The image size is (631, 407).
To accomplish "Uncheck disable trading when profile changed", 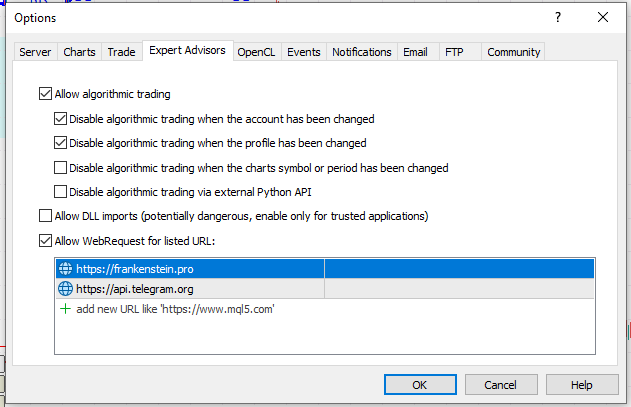I will (61, 143).
